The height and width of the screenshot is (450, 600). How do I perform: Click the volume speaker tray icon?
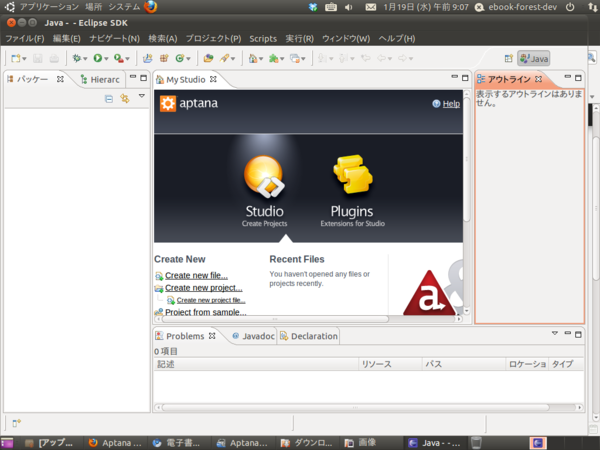349,7
